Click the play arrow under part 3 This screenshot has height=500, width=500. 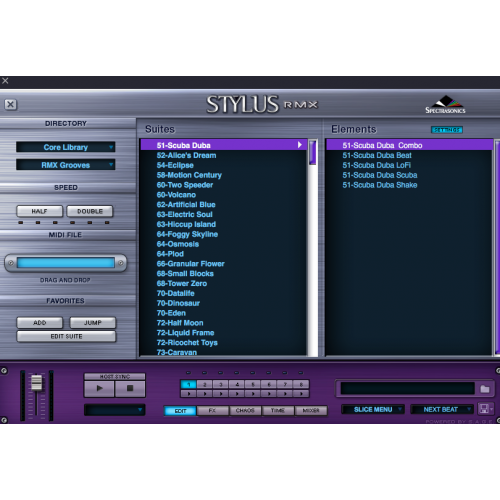(221, 394)
